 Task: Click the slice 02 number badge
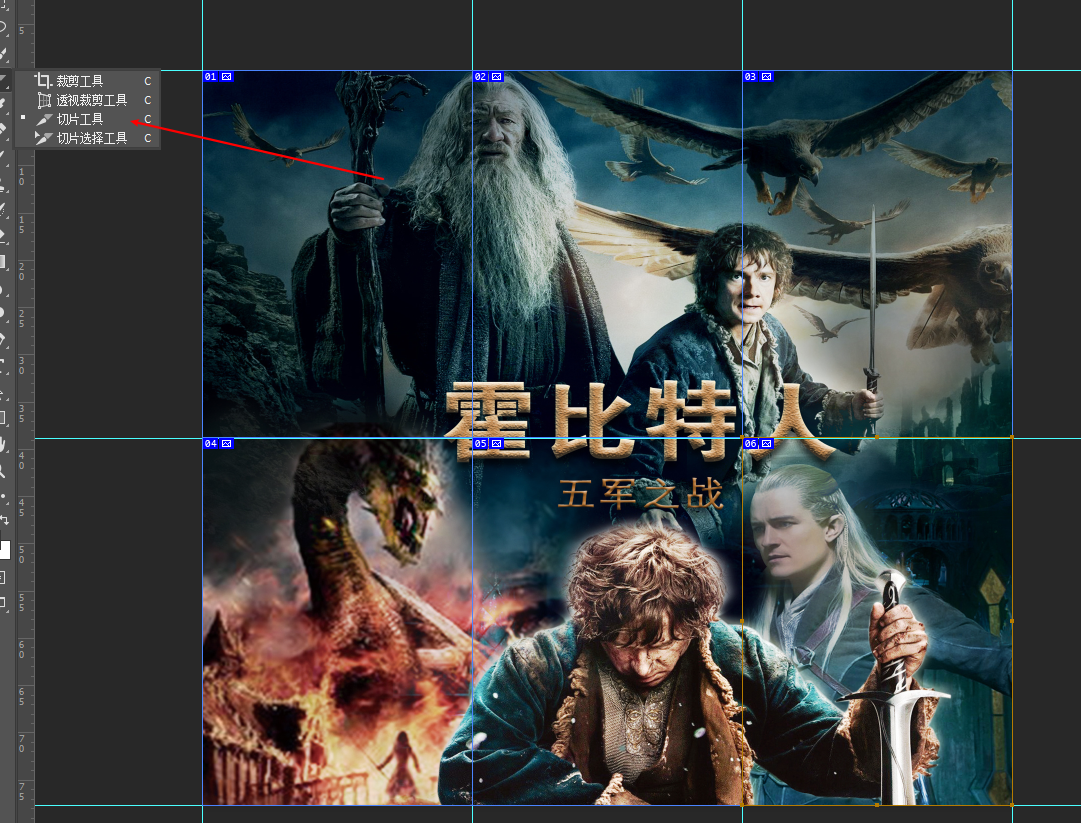coord(481,77)
